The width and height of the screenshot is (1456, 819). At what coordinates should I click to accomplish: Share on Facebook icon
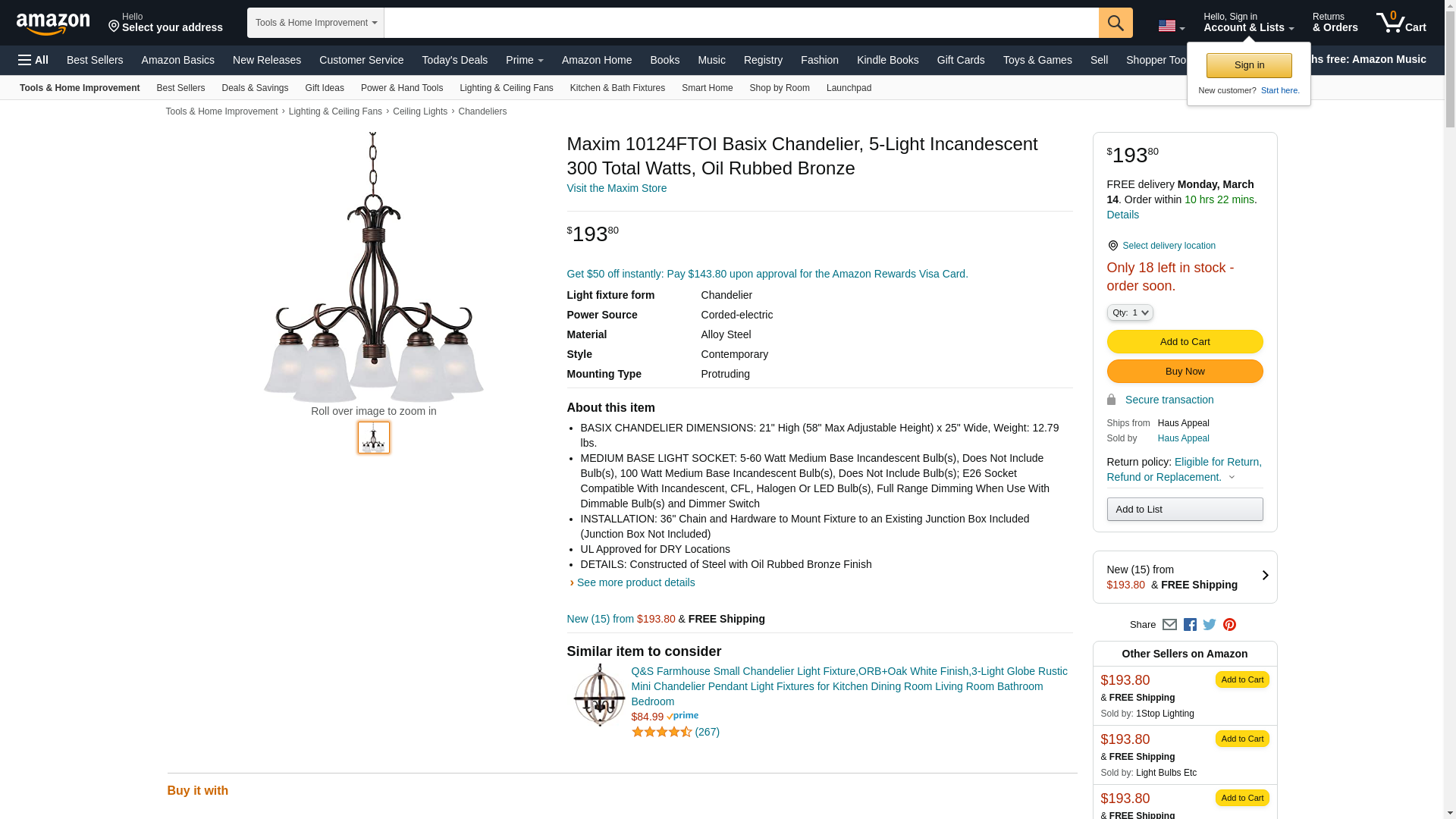[1190, 625]
